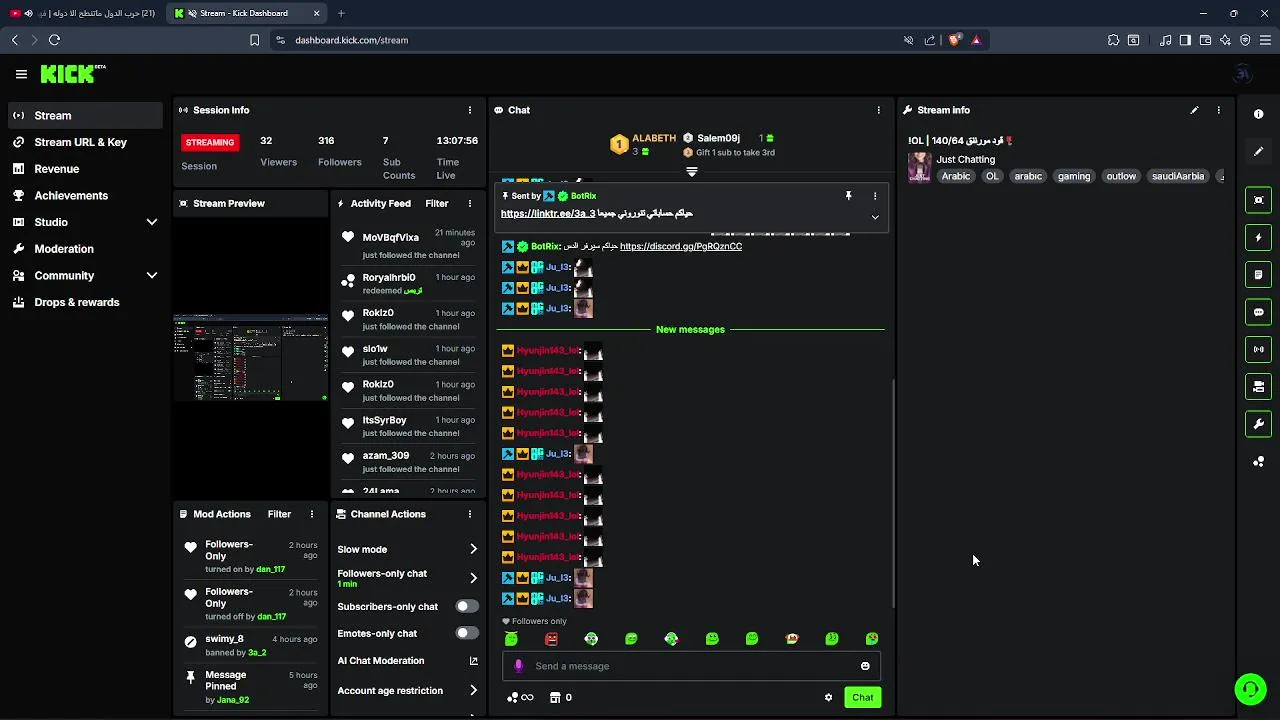Click the dan_117 username in Mod Actions
This screenshot has width=1280, height=720.
270,569
